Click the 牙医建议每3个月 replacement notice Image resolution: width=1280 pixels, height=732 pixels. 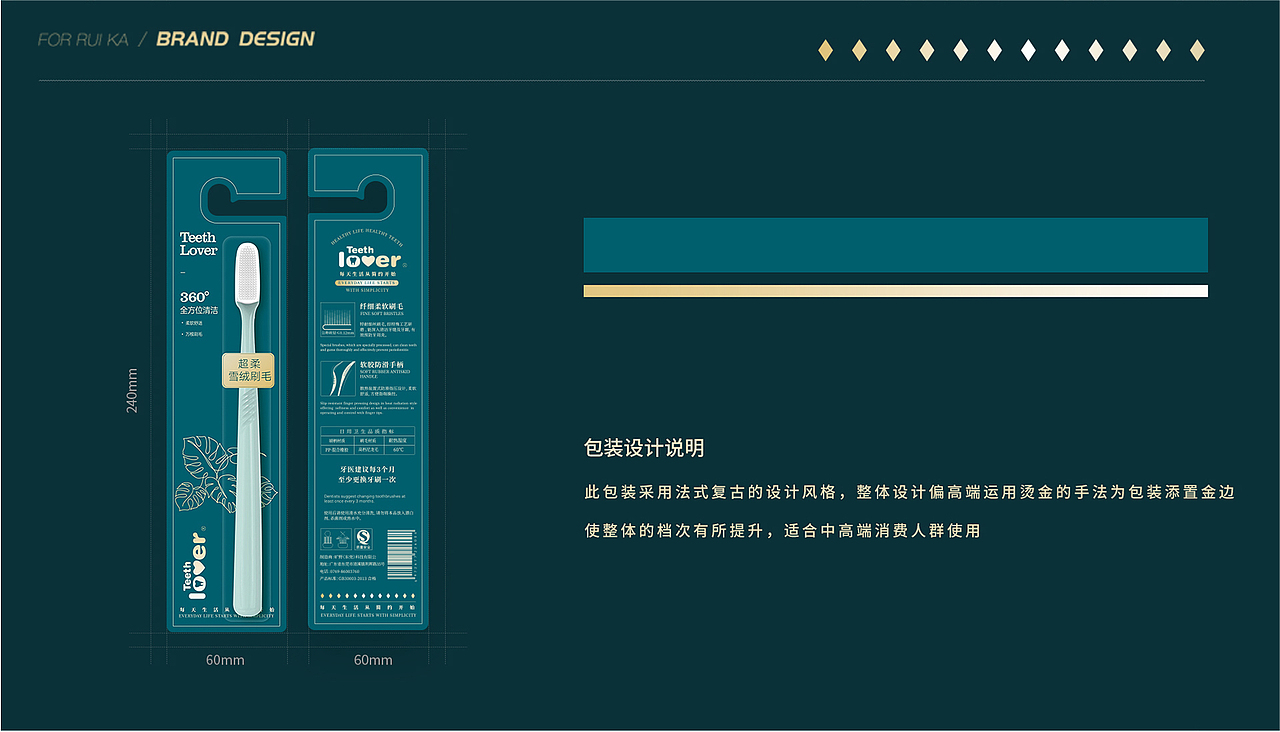click(x=367, y=472)
